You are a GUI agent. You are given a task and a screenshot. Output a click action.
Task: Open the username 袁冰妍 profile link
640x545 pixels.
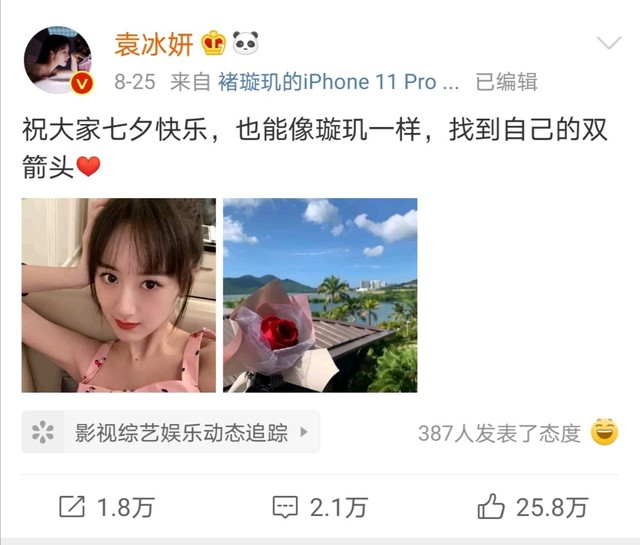pos(153,44)
